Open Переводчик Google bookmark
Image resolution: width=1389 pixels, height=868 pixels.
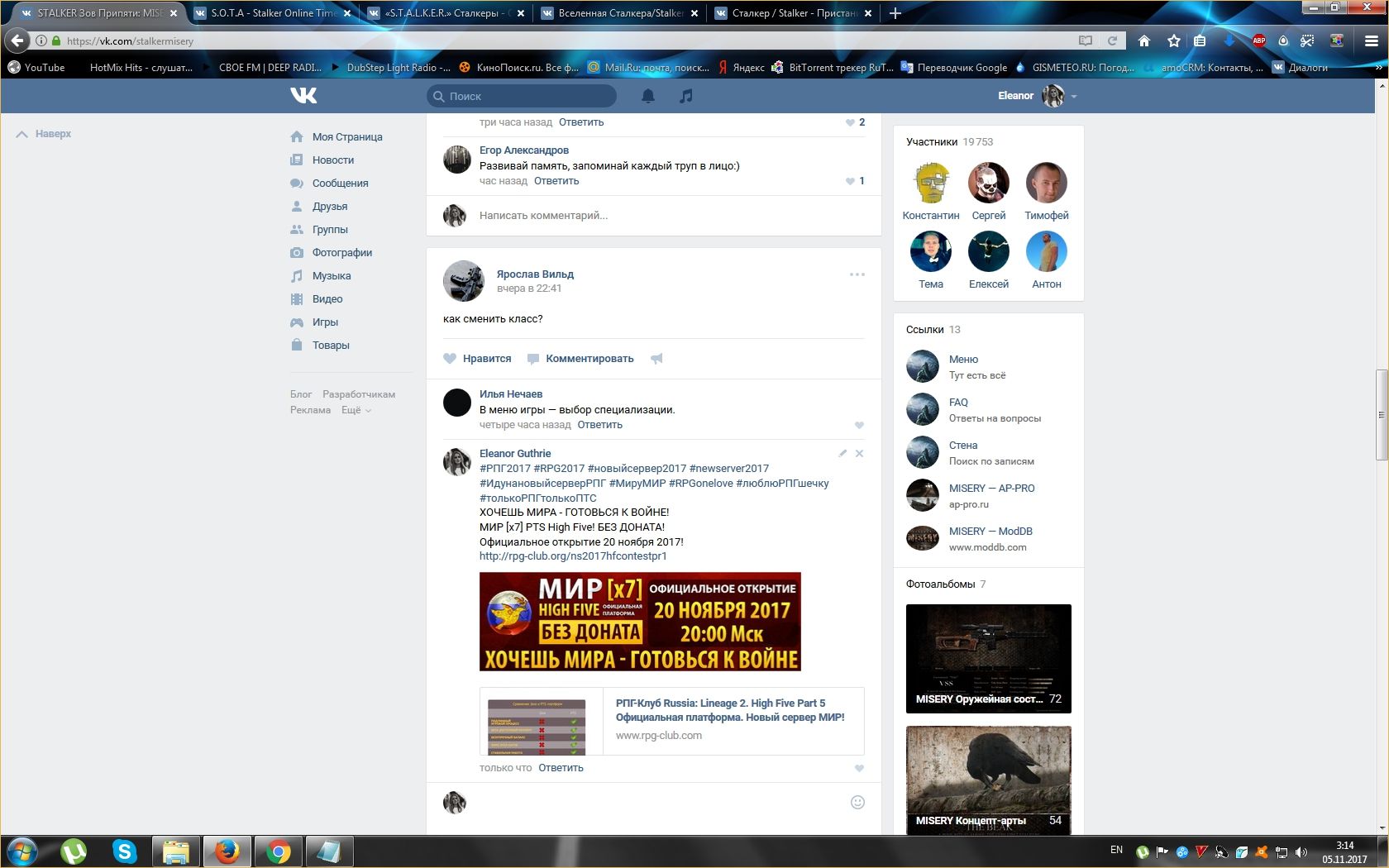tap(953, 68)
